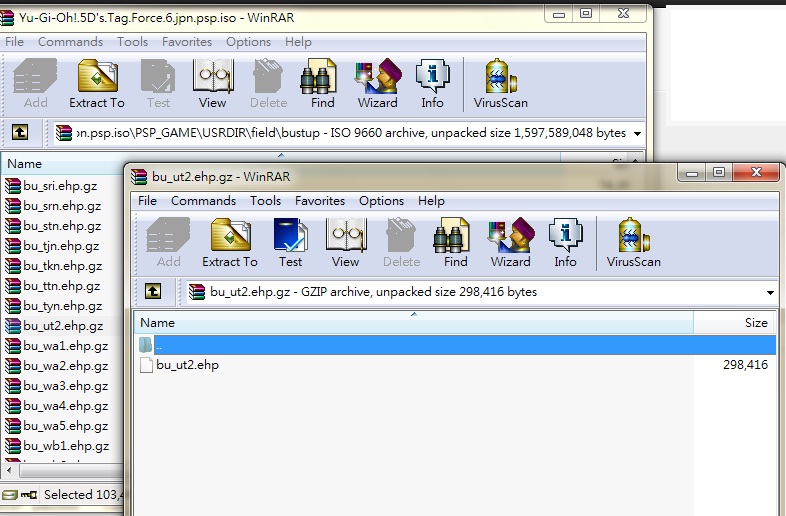Click Test icon in Yu-Gi-Oh iso window
Image resolution: width=786 pixels, height=516 pixels.
[158, 84]
